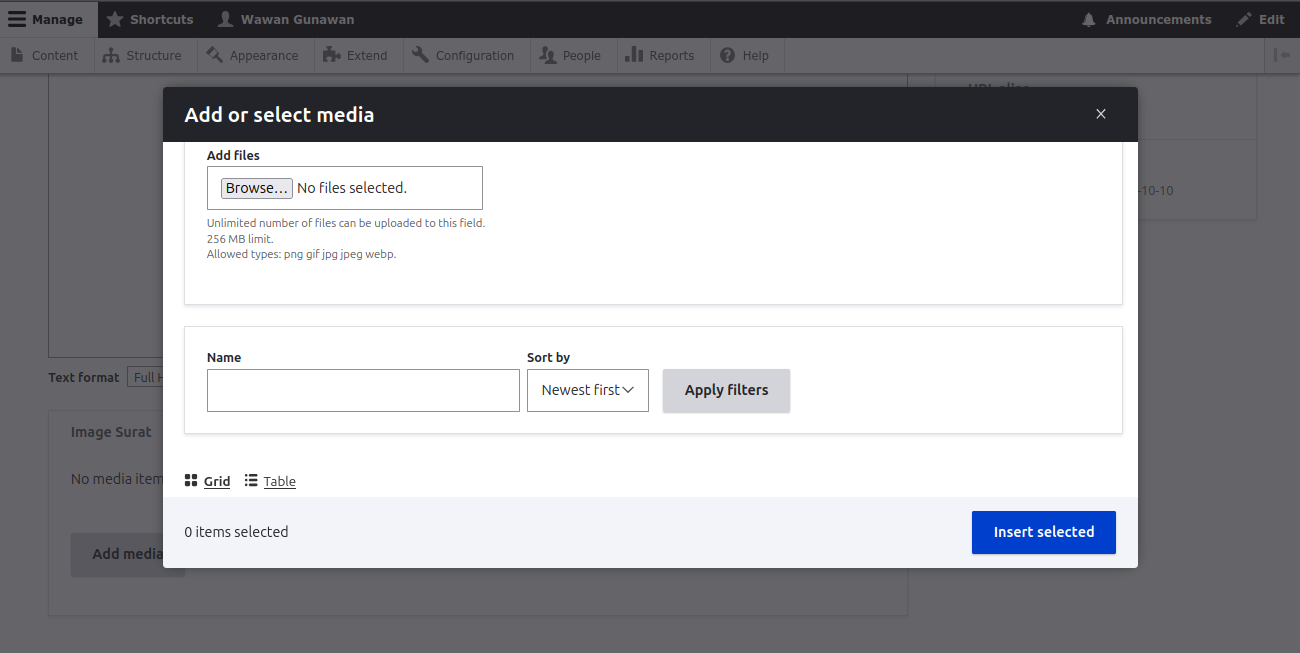Toggle the toolbar orientation icon
The width and height of the screenshot is (1300, 653).
pyautogui.click(x=1282, y=56)
